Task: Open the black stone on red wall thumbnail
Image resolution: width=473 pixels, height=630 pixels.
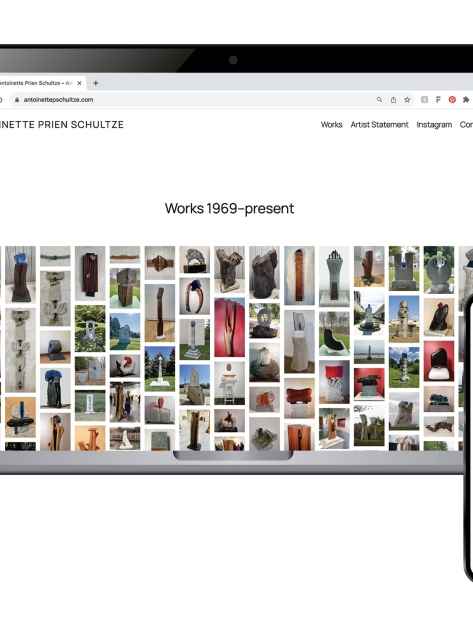Action: (438, 362)
